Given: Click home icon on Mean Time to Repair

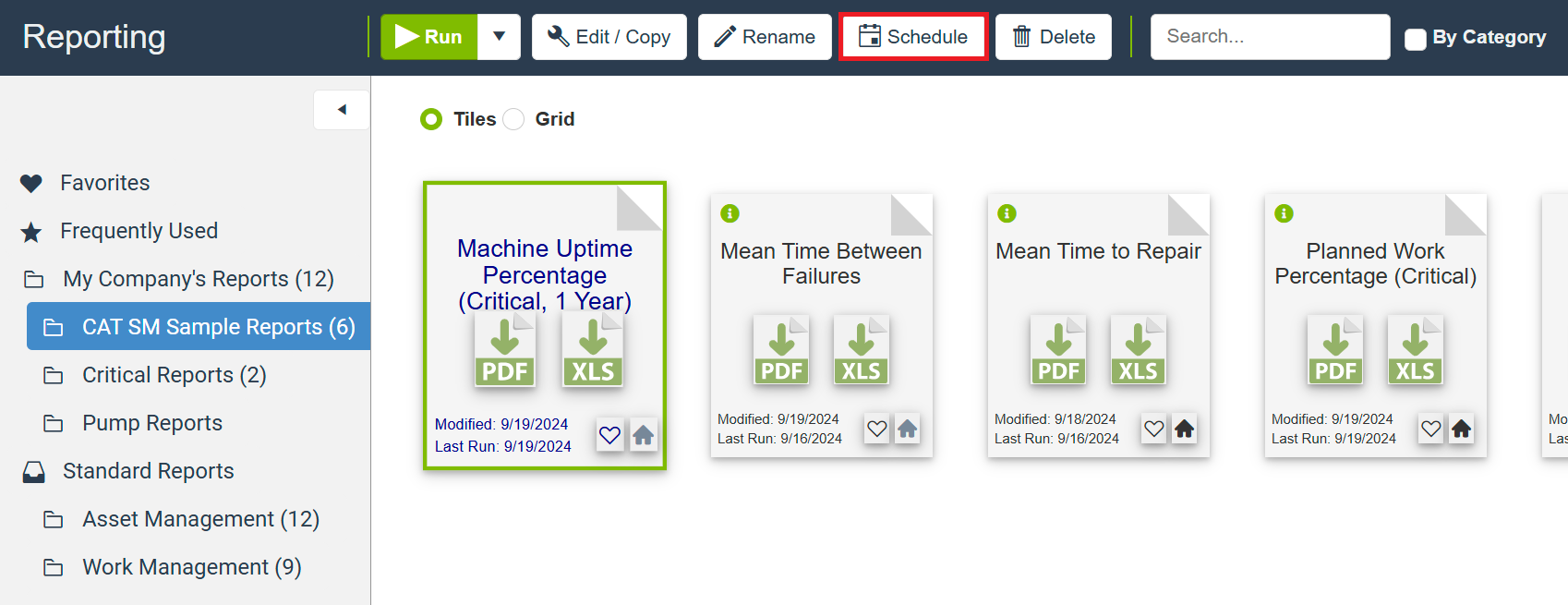Looking at the screenshot, I should point(1184,429).
